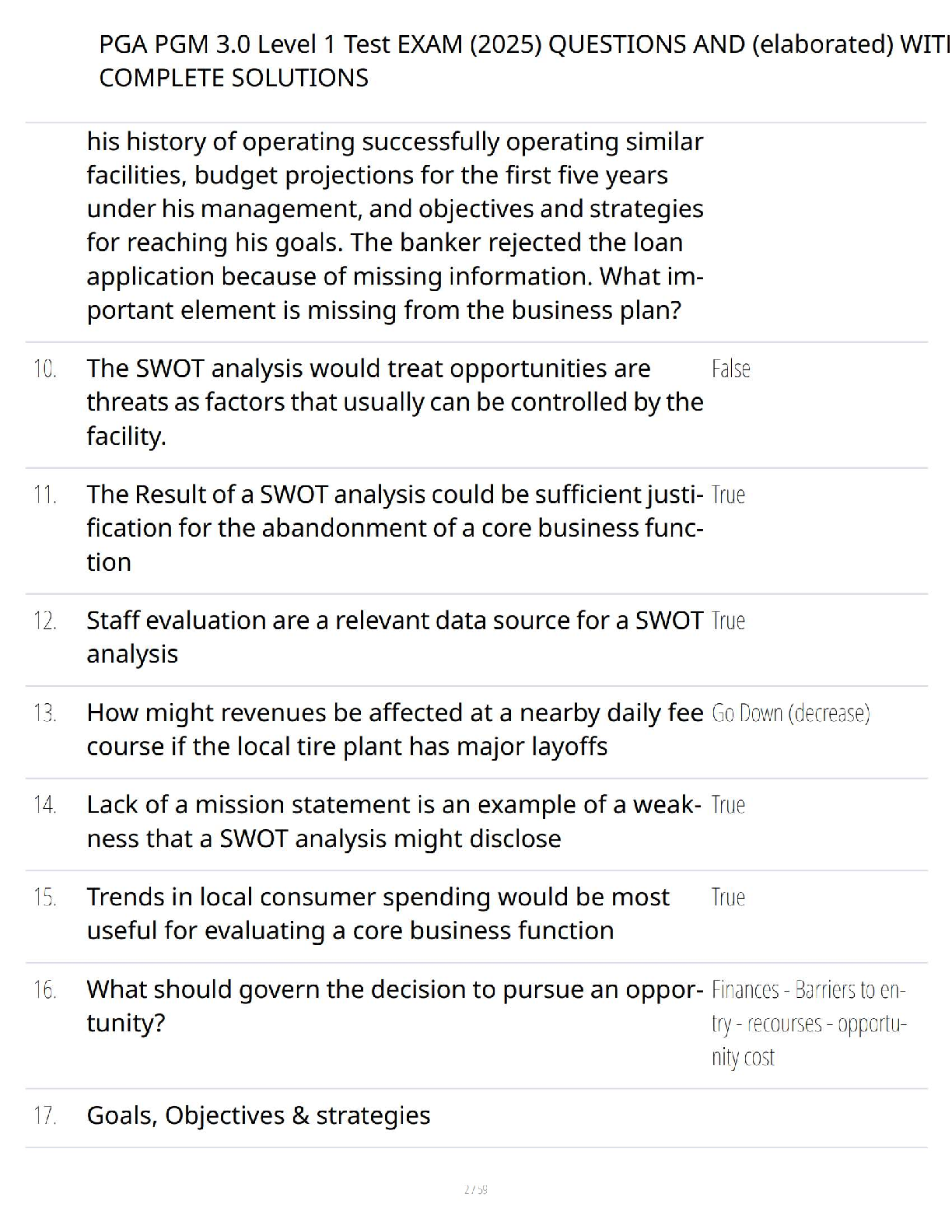Viewport: 952px width, 1232px height.
Task: Select the 'True' answer for question 12
Action: pos(728,621)
